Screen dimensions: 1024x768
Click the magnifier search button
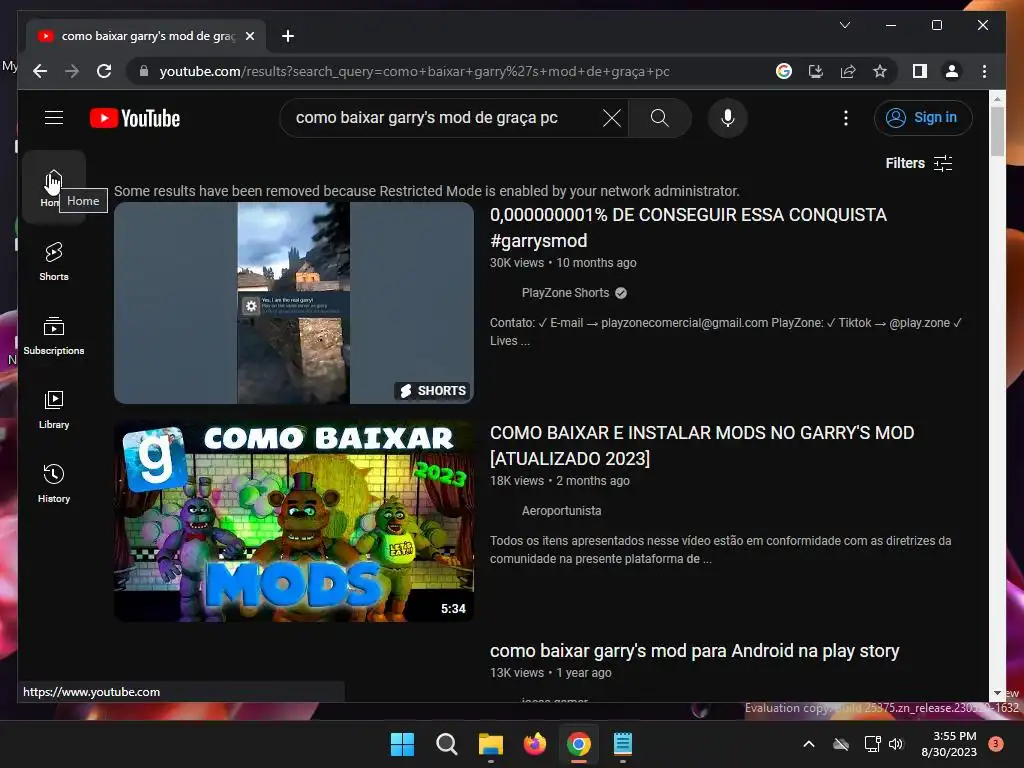pyautogui.click(x=660, y=118)
